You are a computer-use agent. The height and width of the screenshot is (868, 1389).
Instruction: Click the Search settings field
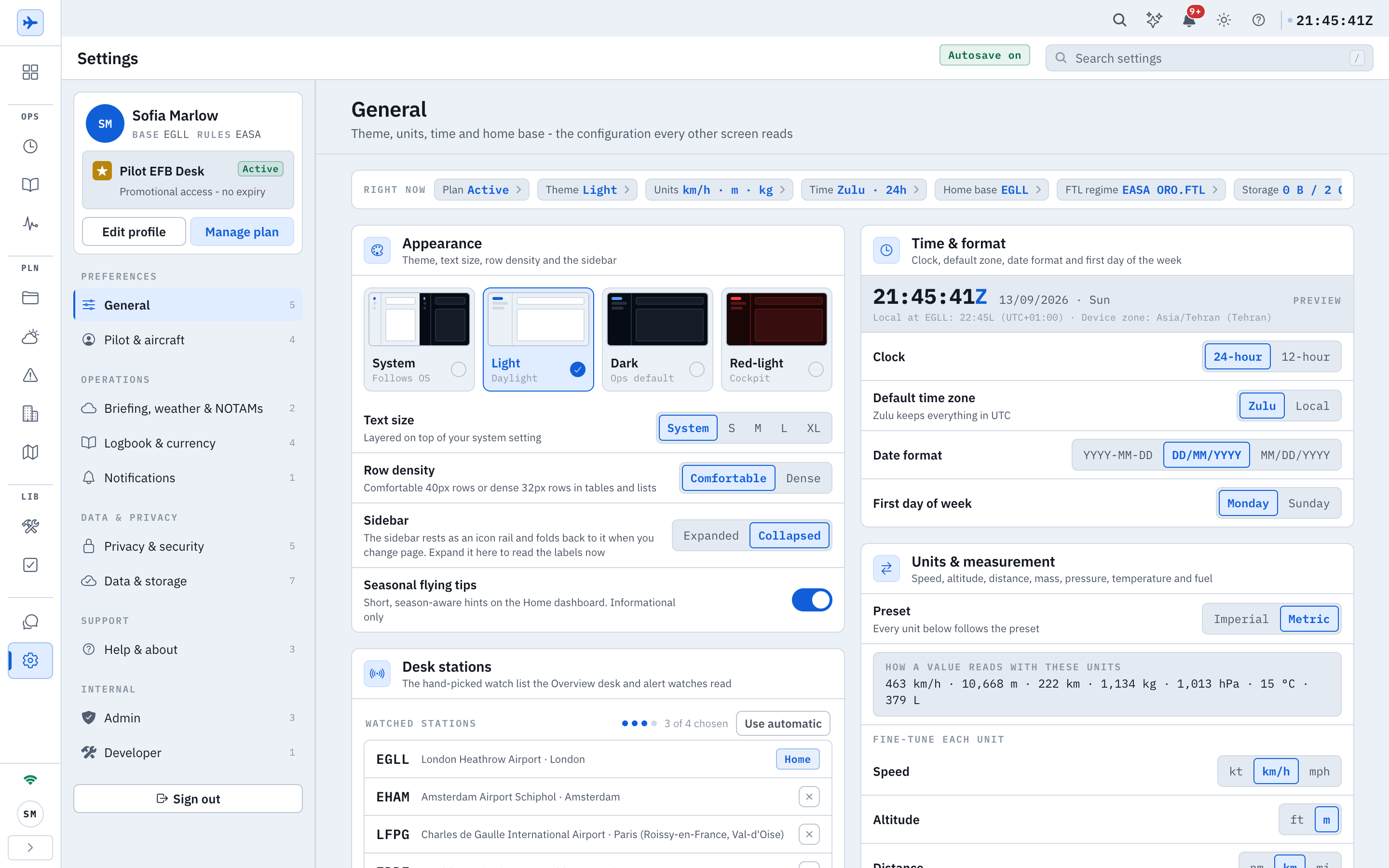pyautogui.click(x=1209, y=58)
